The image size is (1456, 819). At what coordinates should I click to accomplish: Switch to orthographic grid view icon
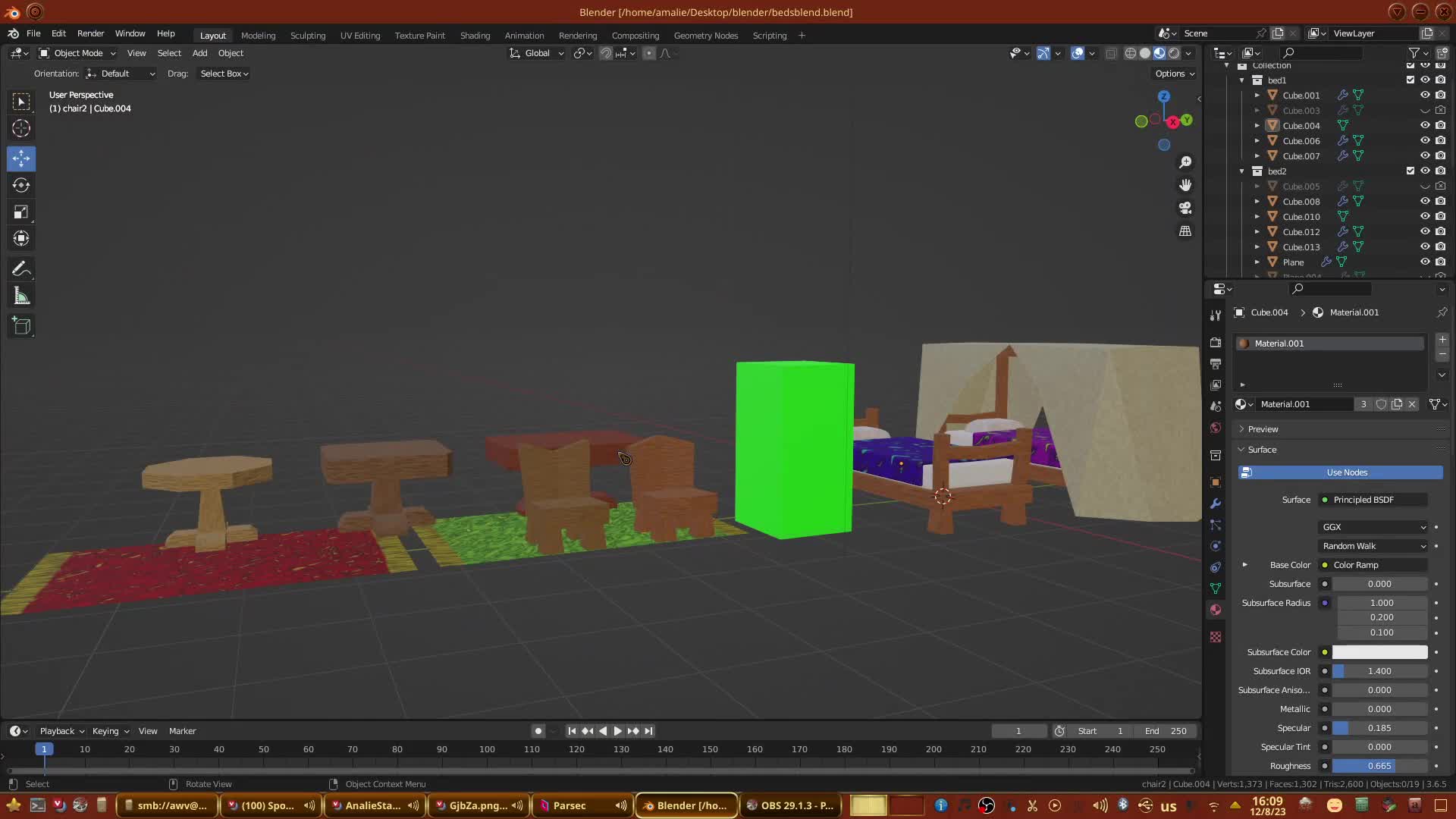(1185, 231)
